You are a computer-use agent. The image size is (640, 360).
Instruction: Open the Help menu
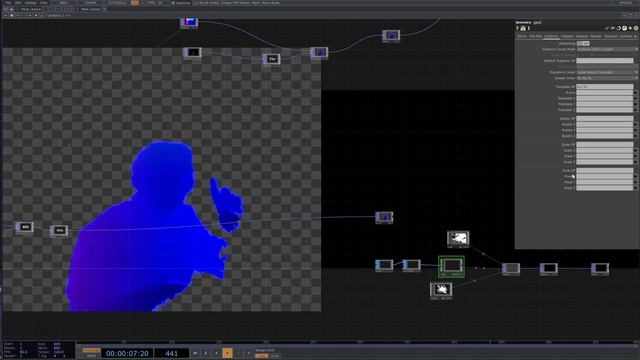coord(43,3)
